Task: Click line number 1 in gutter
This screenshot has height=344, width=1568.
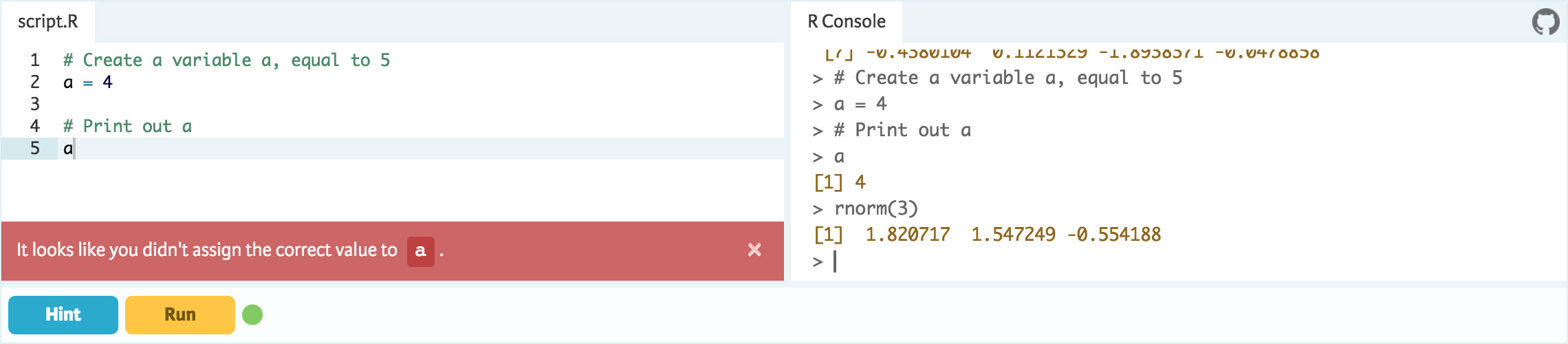Action: [35, 61]
